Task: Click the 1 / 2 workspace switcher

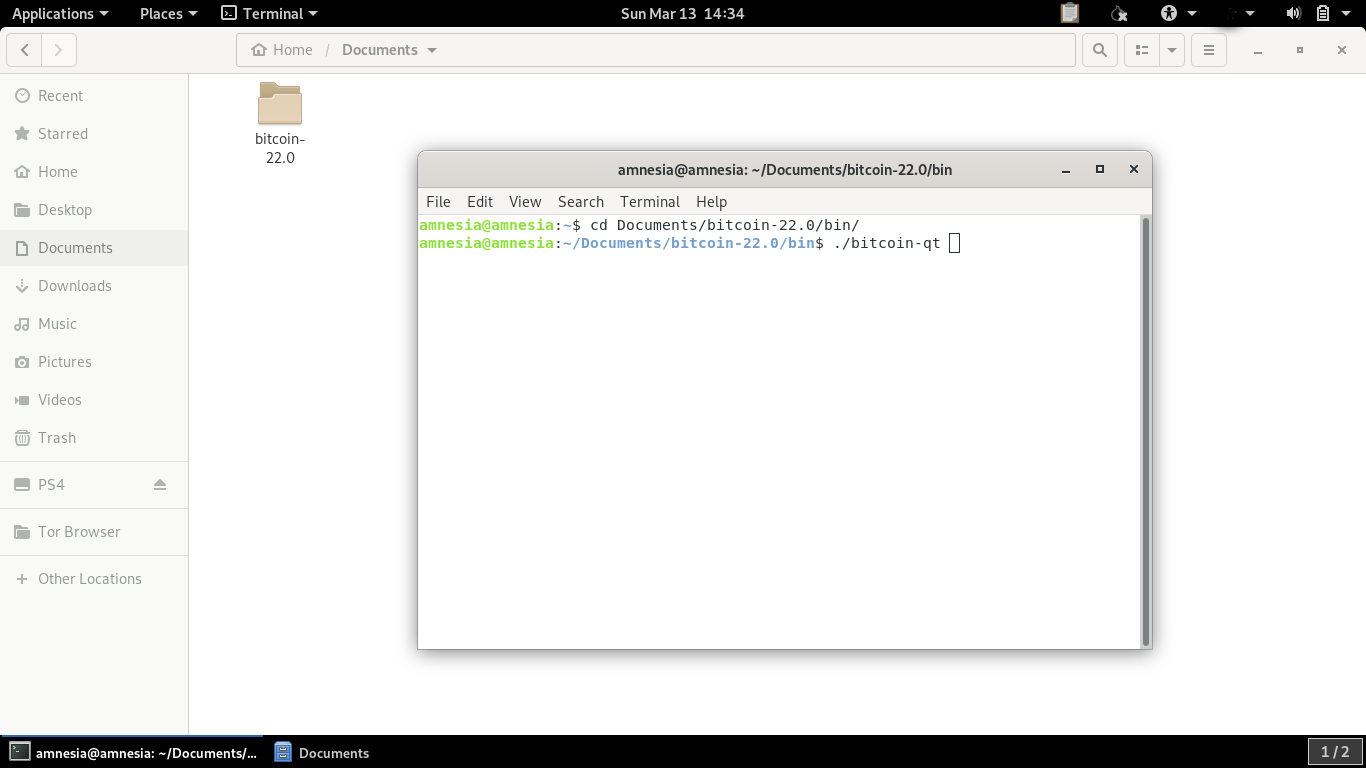Action: pyautogui.click(x=1335, y=752)
